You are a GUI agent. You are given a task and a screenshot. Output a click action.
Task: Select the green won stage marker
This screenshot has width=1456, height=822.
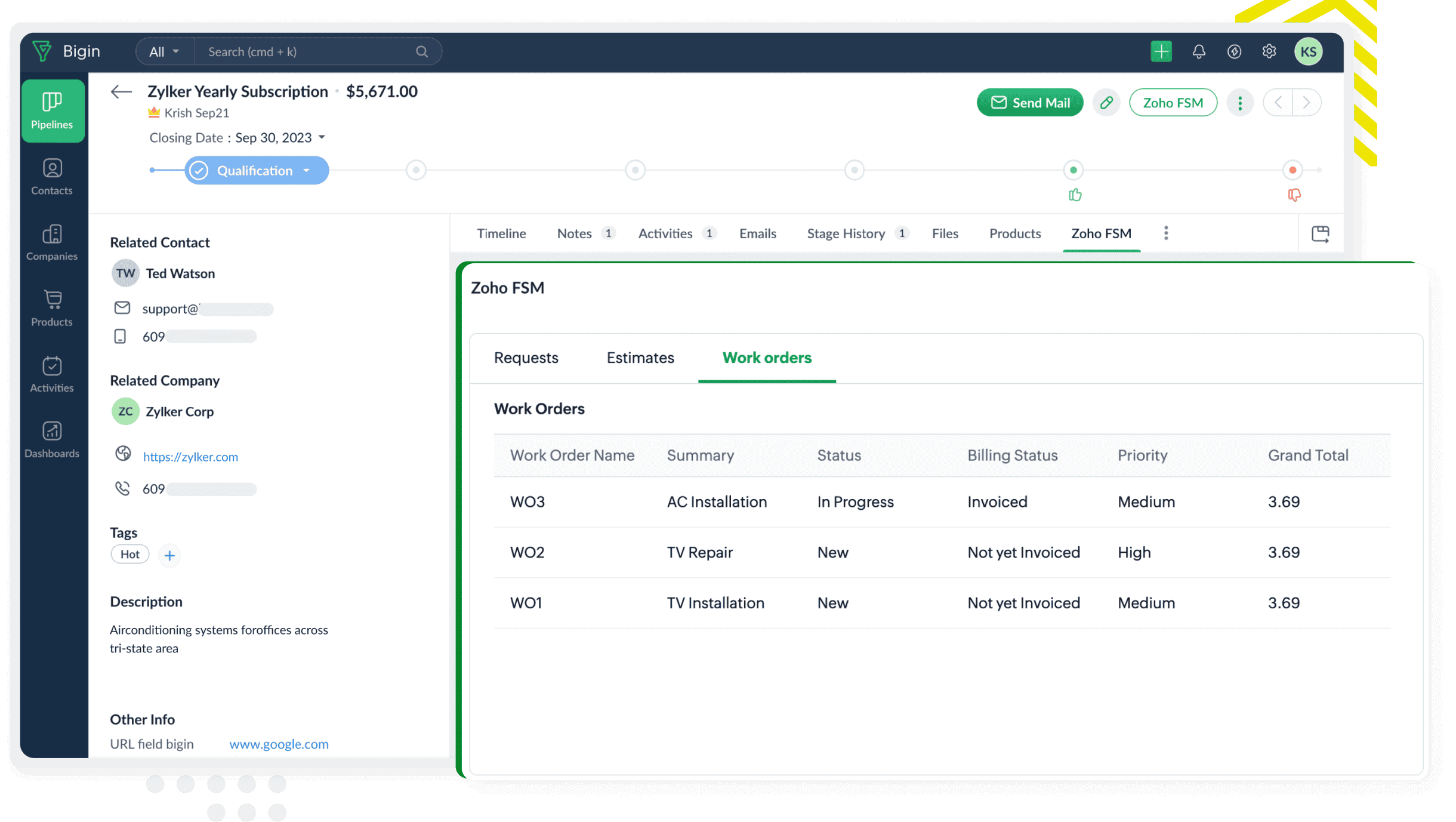(x=1073, y=170)
